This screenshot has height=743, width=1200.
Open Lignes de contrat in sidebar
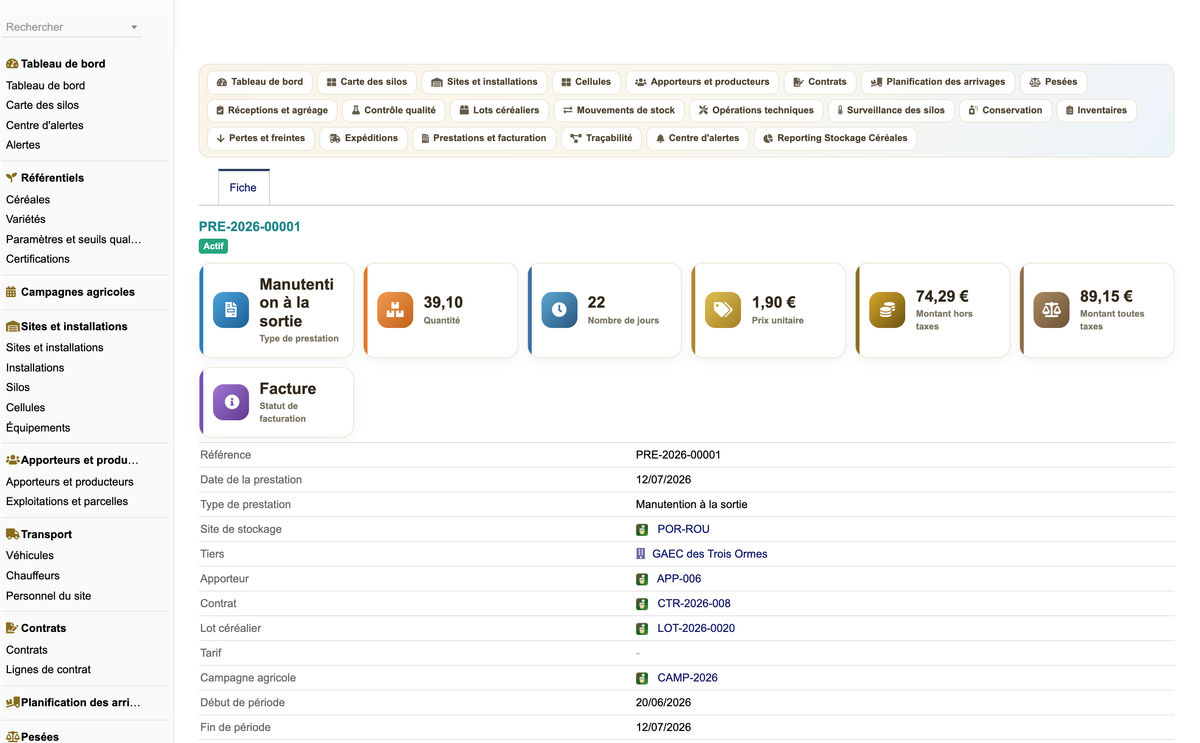click(x=48, y=670)
